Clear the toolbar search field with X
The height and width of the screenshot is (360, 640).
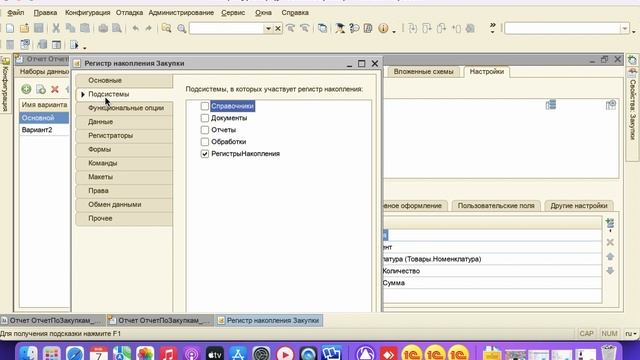(x=278, y=28)
